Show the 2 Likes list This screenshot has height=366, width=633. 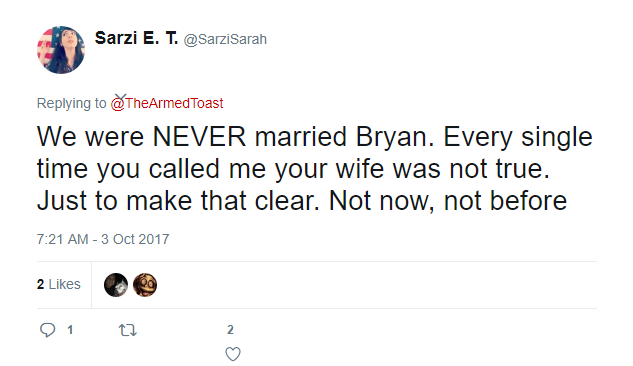pos(59,284)
